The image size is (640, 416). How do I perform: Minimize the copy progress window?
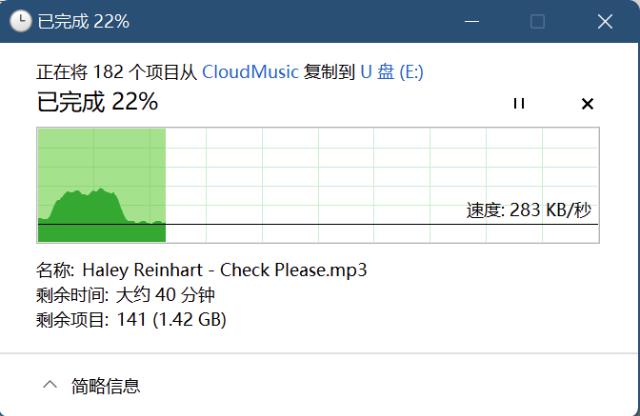point(472,21)
